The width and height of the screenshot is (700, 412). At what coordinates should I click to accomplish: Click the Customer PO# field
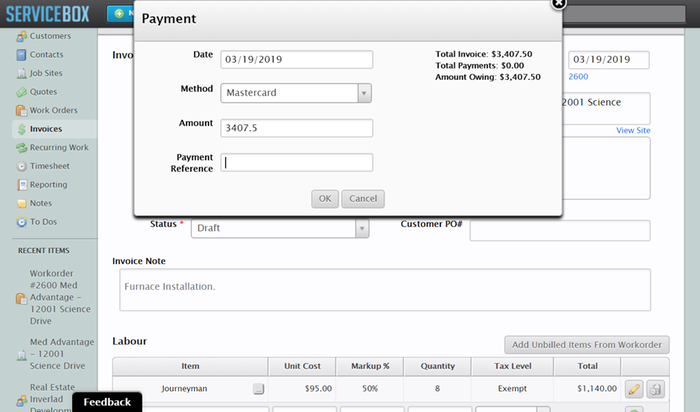tap(560, 230)
